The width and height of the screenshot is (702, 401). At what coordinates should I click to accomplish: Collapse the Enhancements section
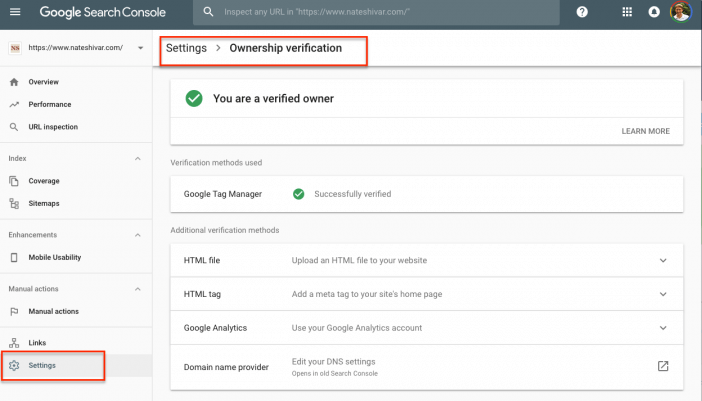click(138, 235)
